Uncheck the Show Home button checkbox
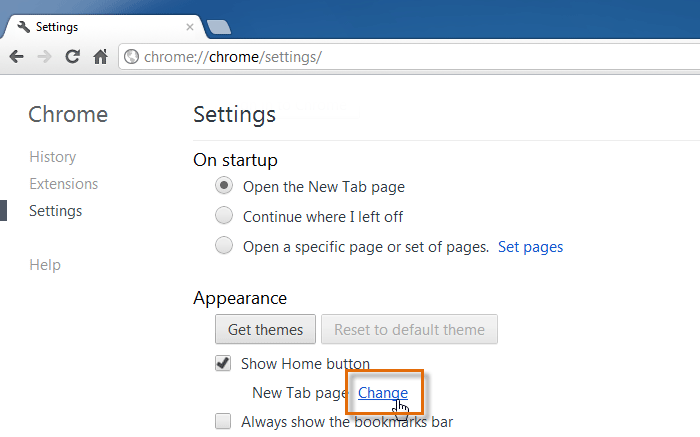This screenshot has height=437, width=700. point(223,363)
